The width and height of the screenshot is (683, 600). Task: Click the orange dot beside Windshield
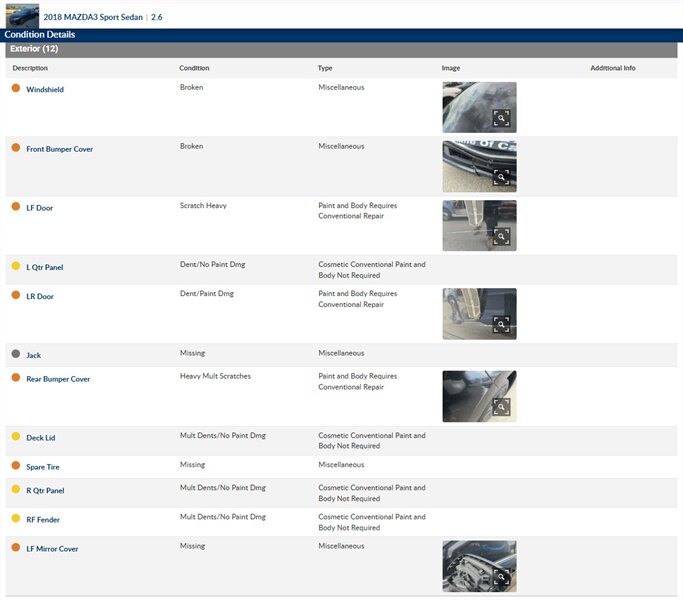coord(15,89)
